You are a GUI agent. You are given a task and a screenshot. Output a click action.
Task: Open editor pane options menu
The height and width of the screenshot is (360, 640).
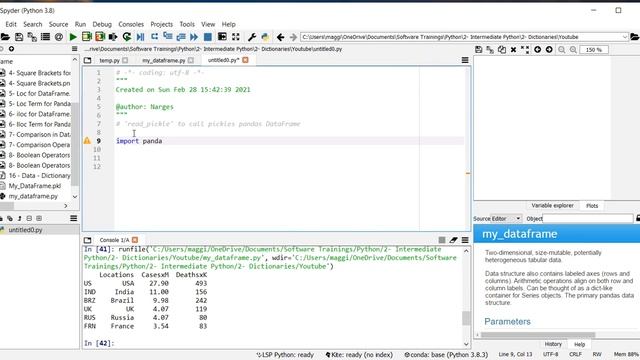tap(465, 60)
